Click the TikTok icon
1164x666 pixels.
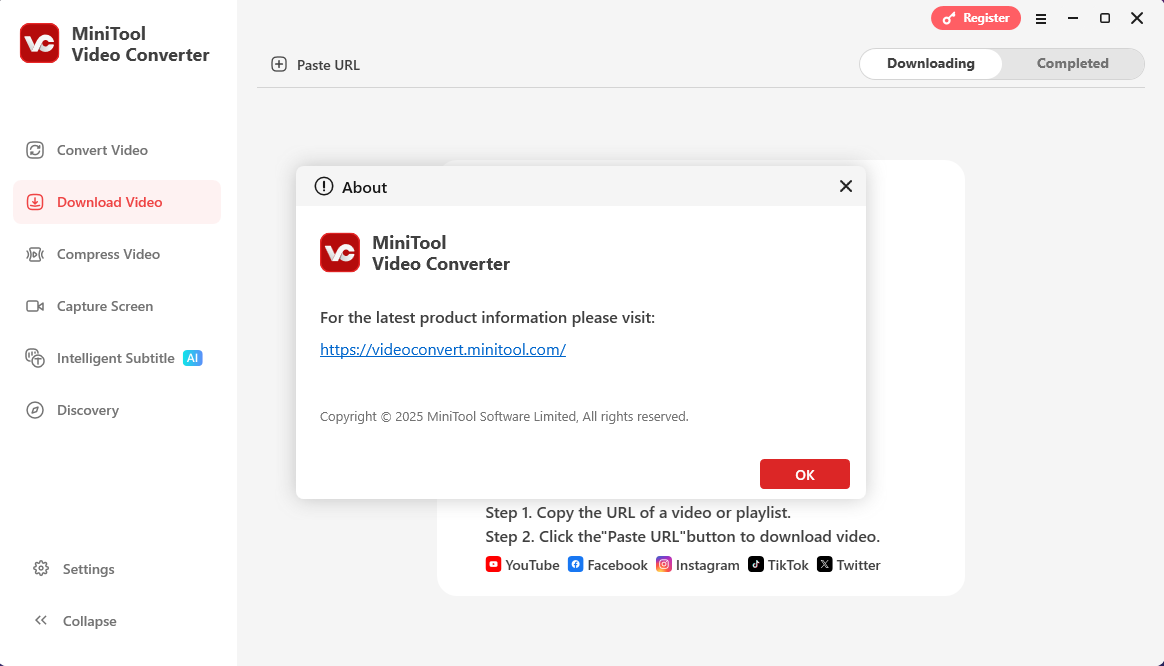(756, 564)
